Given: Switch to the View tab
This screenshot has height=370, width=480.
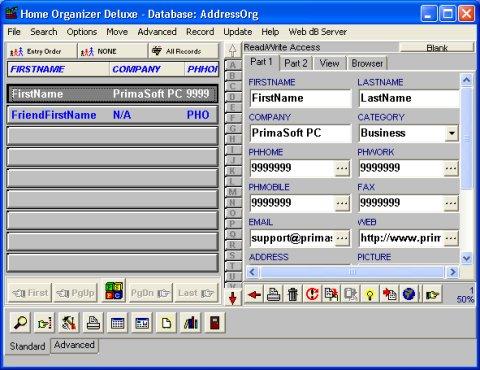Looking at the screenshot, I should [329, 63].
